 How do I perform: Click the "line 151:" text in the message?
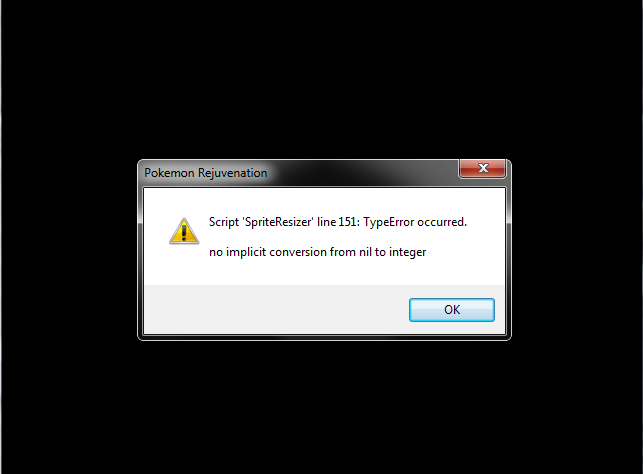[x=338, y=222]
